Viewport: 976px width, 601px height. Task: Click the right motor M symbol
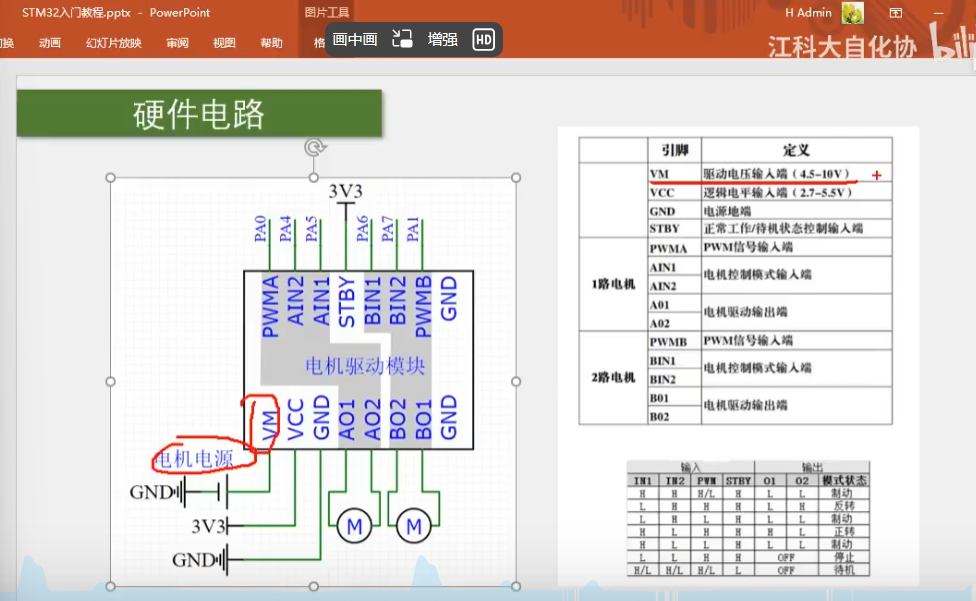(413, 526)
